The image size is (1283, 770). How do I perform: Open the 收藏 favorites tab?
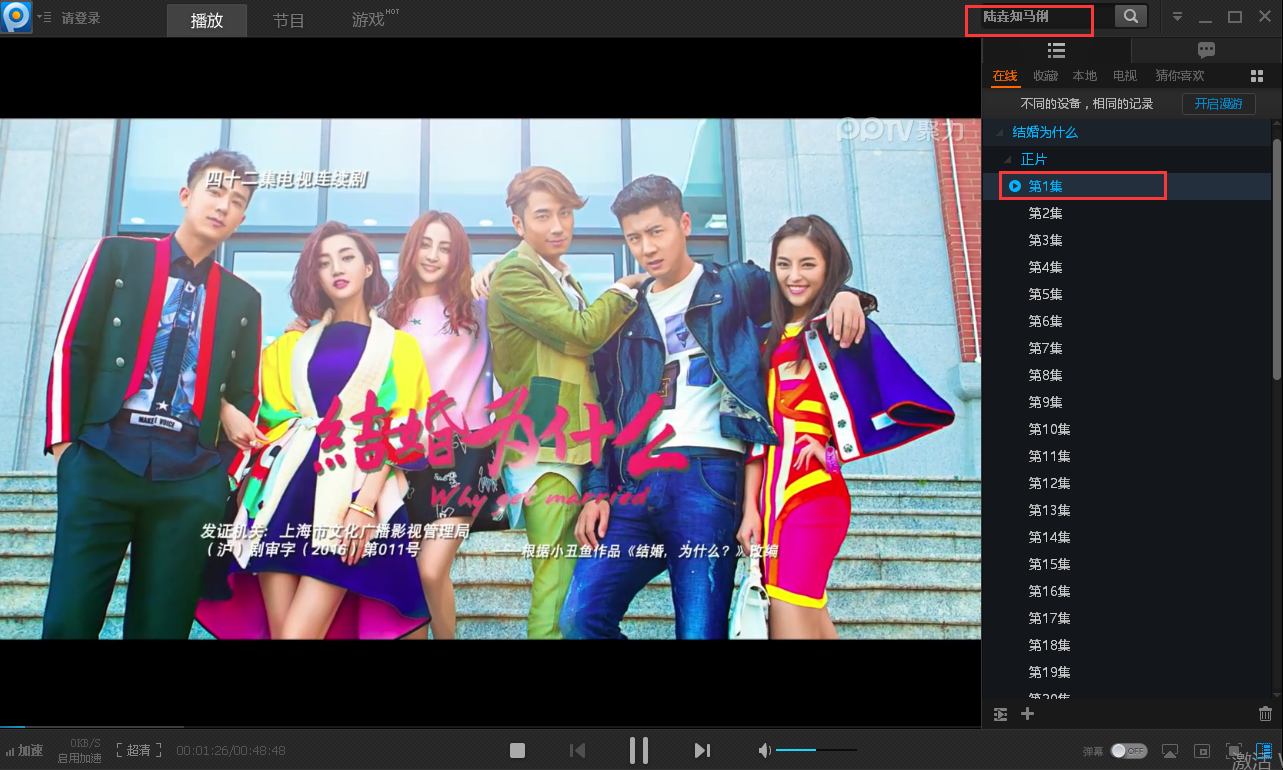[1045, 76]
